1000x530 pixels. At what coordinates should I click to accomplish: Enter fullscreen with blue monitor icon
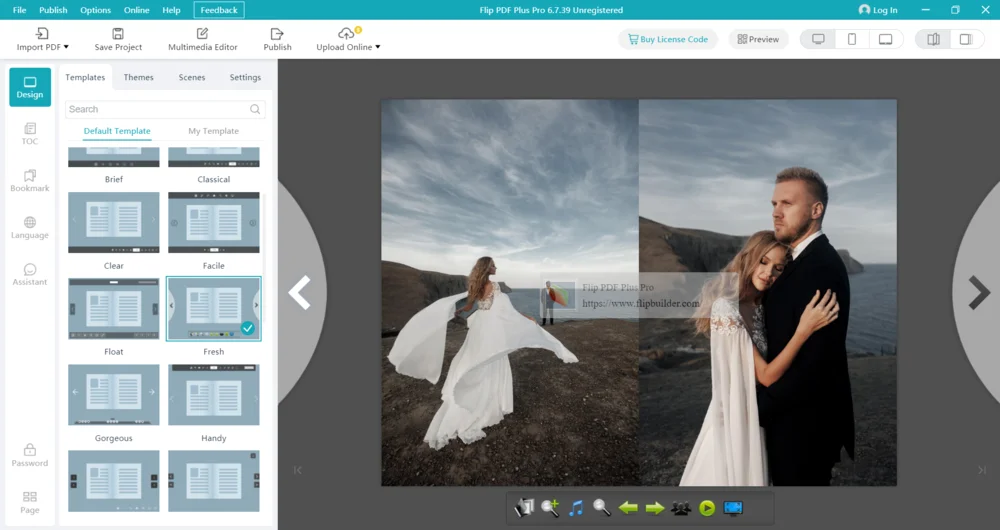coord(733,508)
